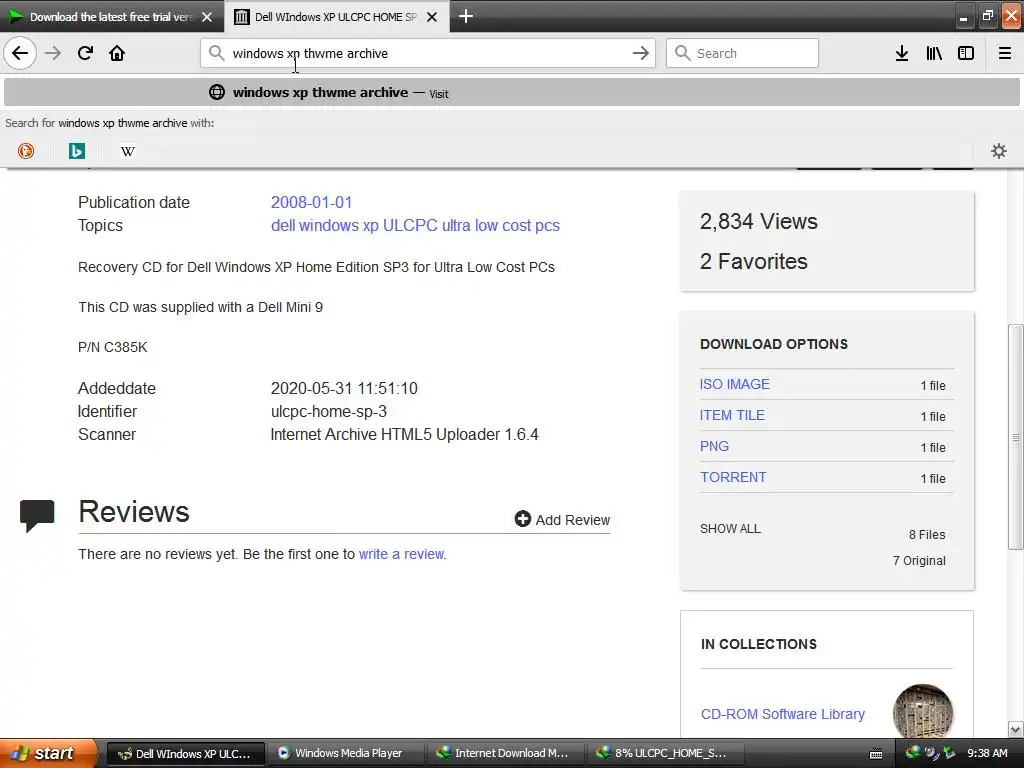Screen dimensions: 1024x768
Task: Search with the Wikipedia icon
Action: tap(128, 151)
